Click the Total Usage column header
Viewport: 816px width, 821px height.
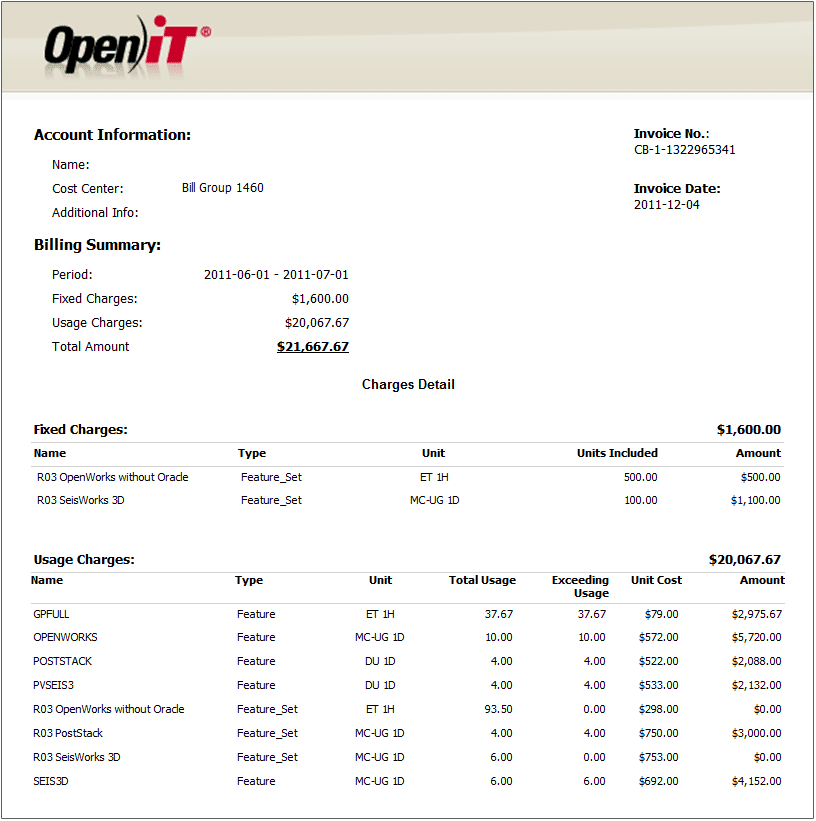tap(482, 580)
